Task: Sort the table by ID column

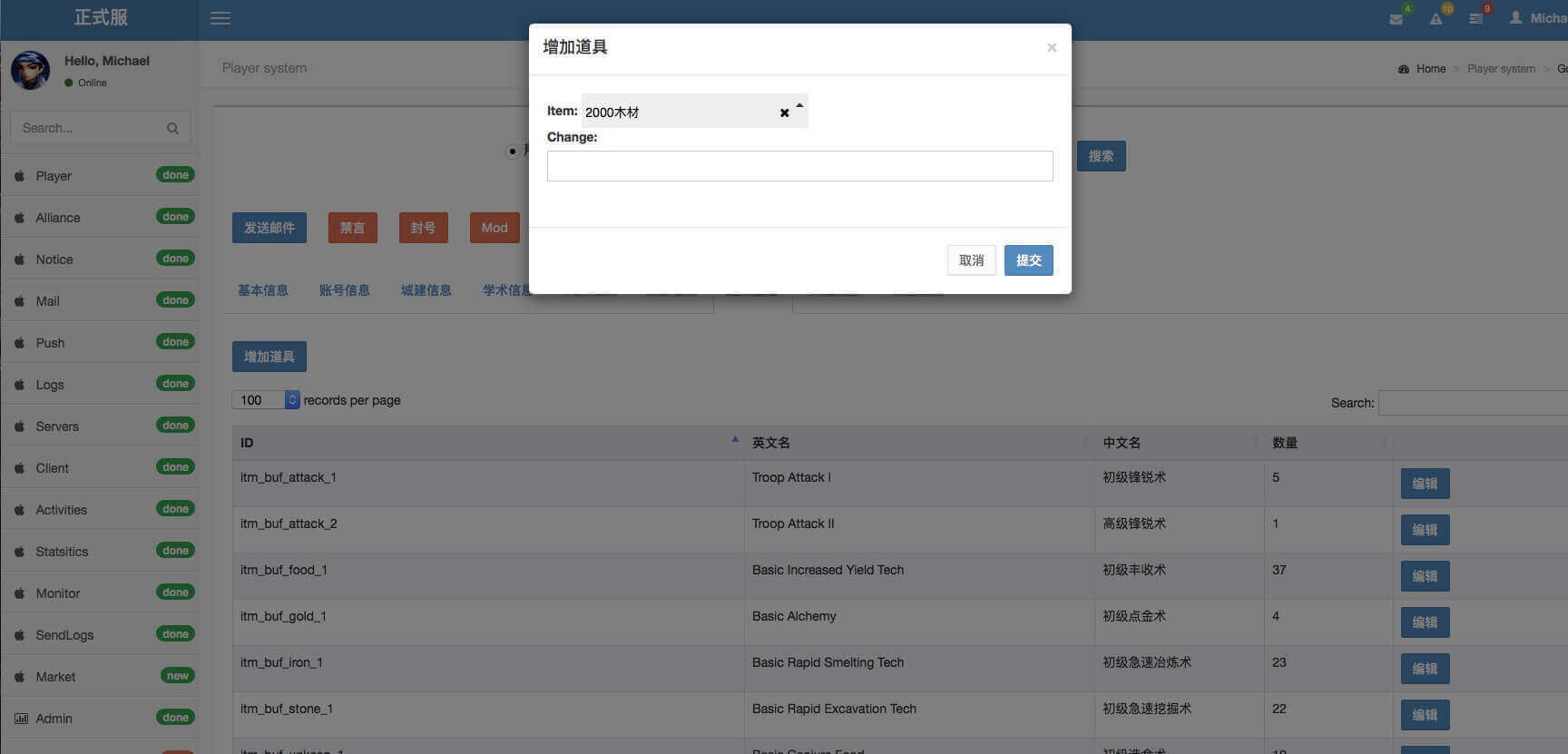Action: click(487, 443)
